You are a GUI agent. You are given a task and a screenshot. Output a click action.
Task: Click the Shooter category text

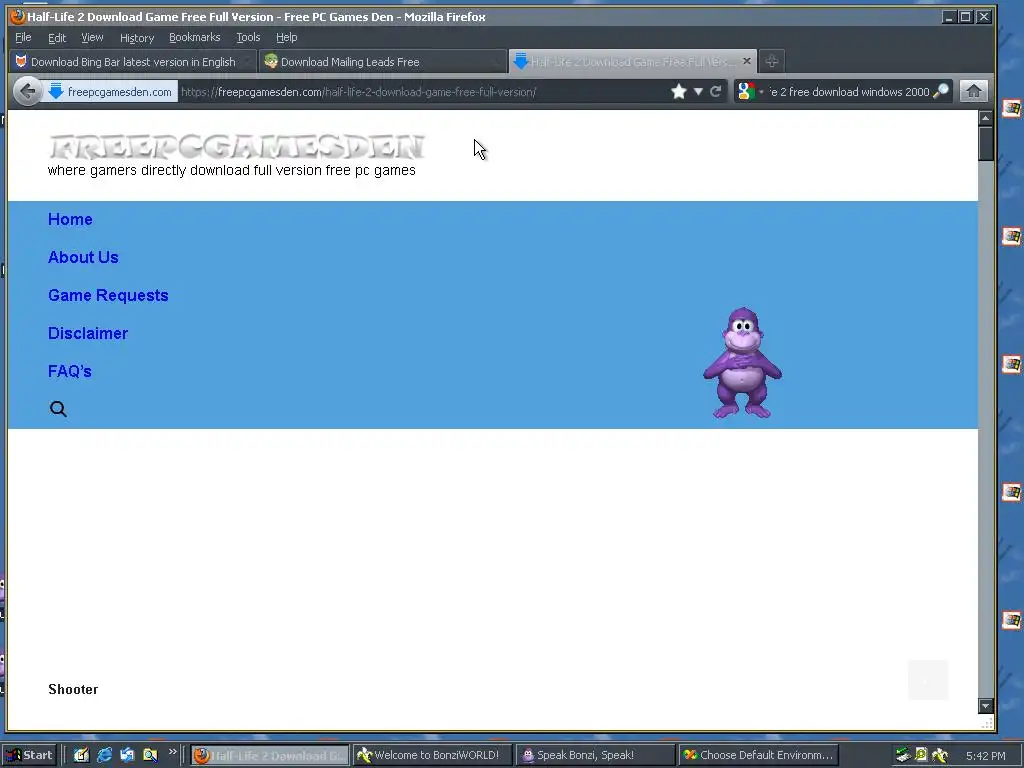click(x=73, y=689)
